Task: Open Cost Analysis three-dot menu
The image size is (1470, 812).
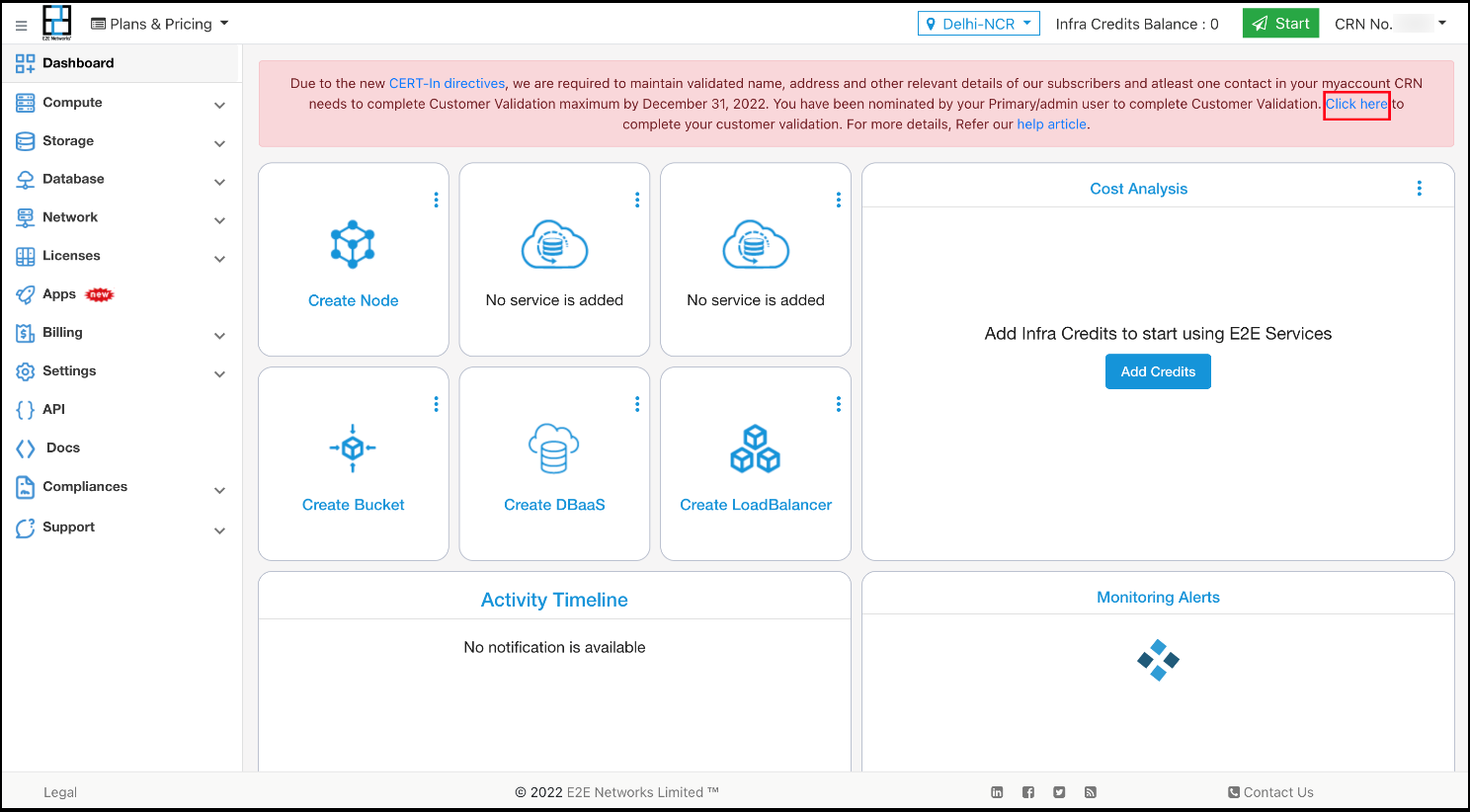Action: (x=1420, y=188)
